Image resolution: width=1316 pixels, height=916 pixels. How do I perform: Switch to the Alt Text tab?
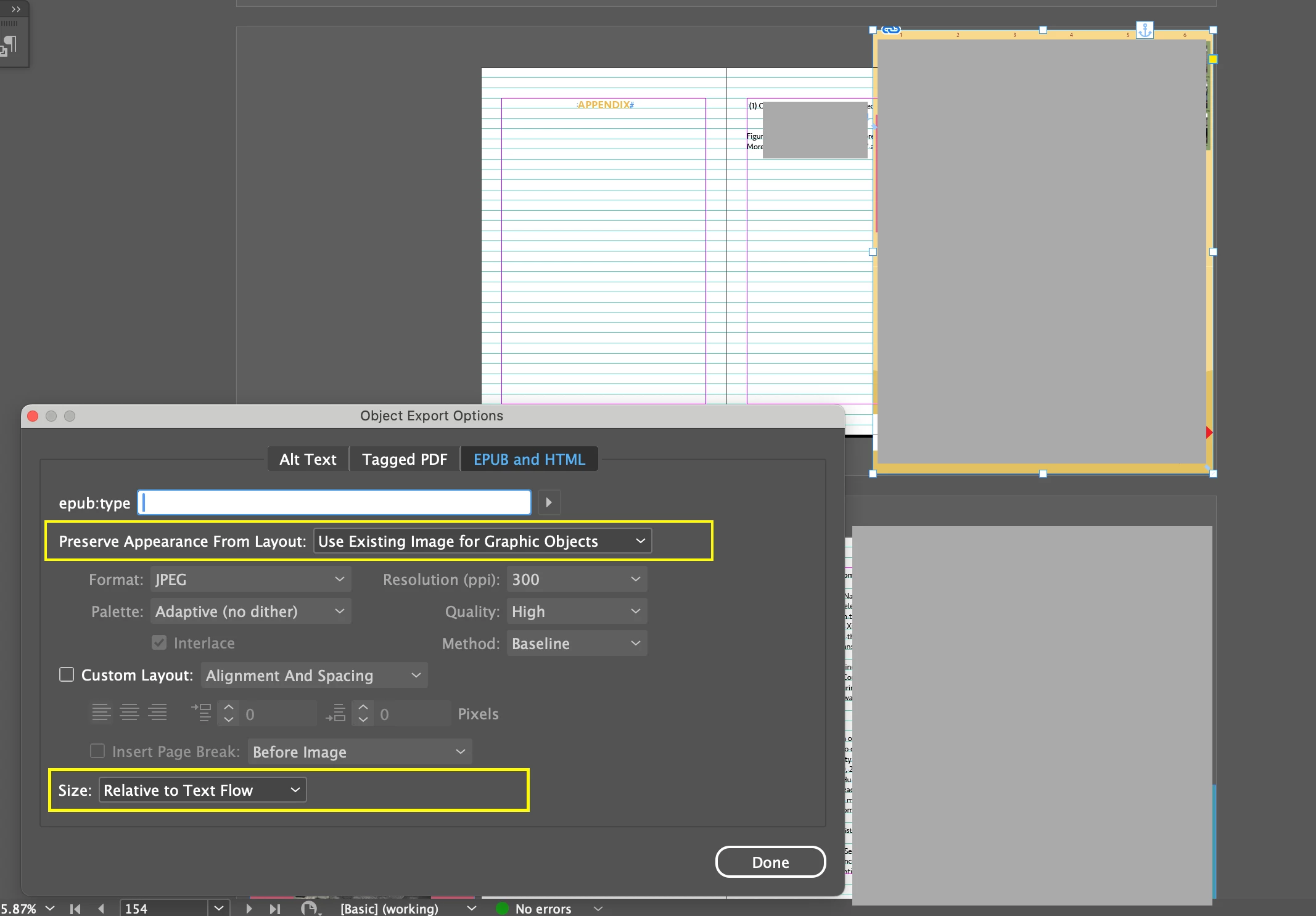click(308, 459)
